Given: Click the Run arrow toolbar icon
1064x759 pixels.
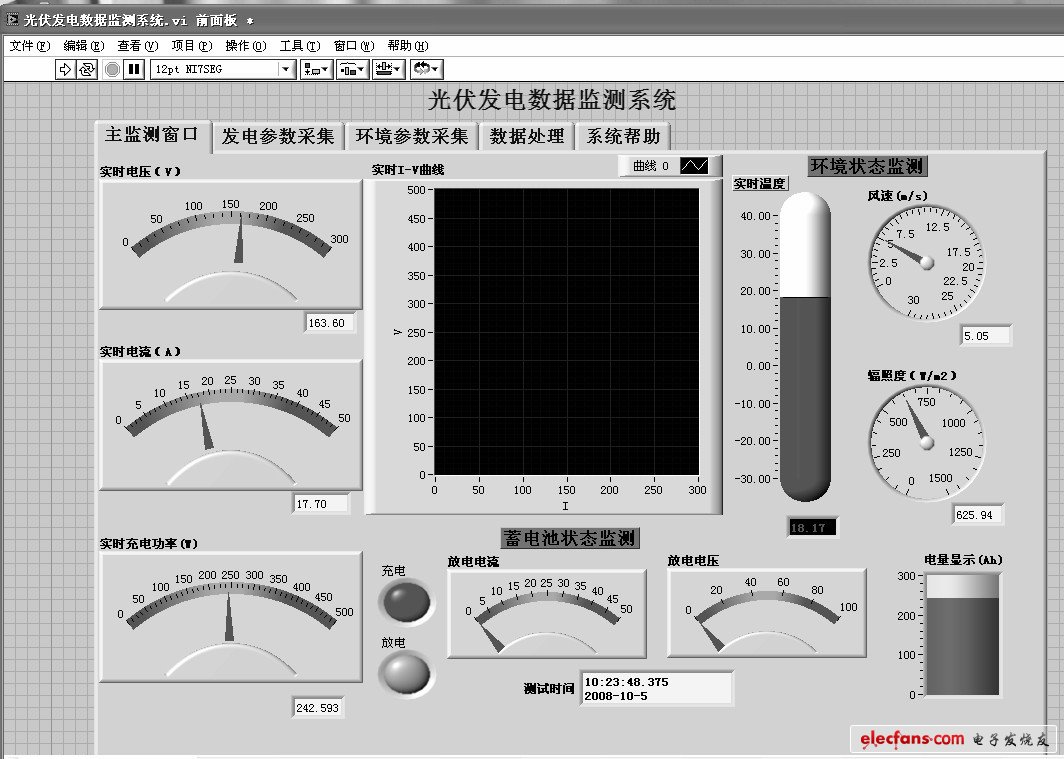Looking at the screenshot, I should click(x=66, y=69).
